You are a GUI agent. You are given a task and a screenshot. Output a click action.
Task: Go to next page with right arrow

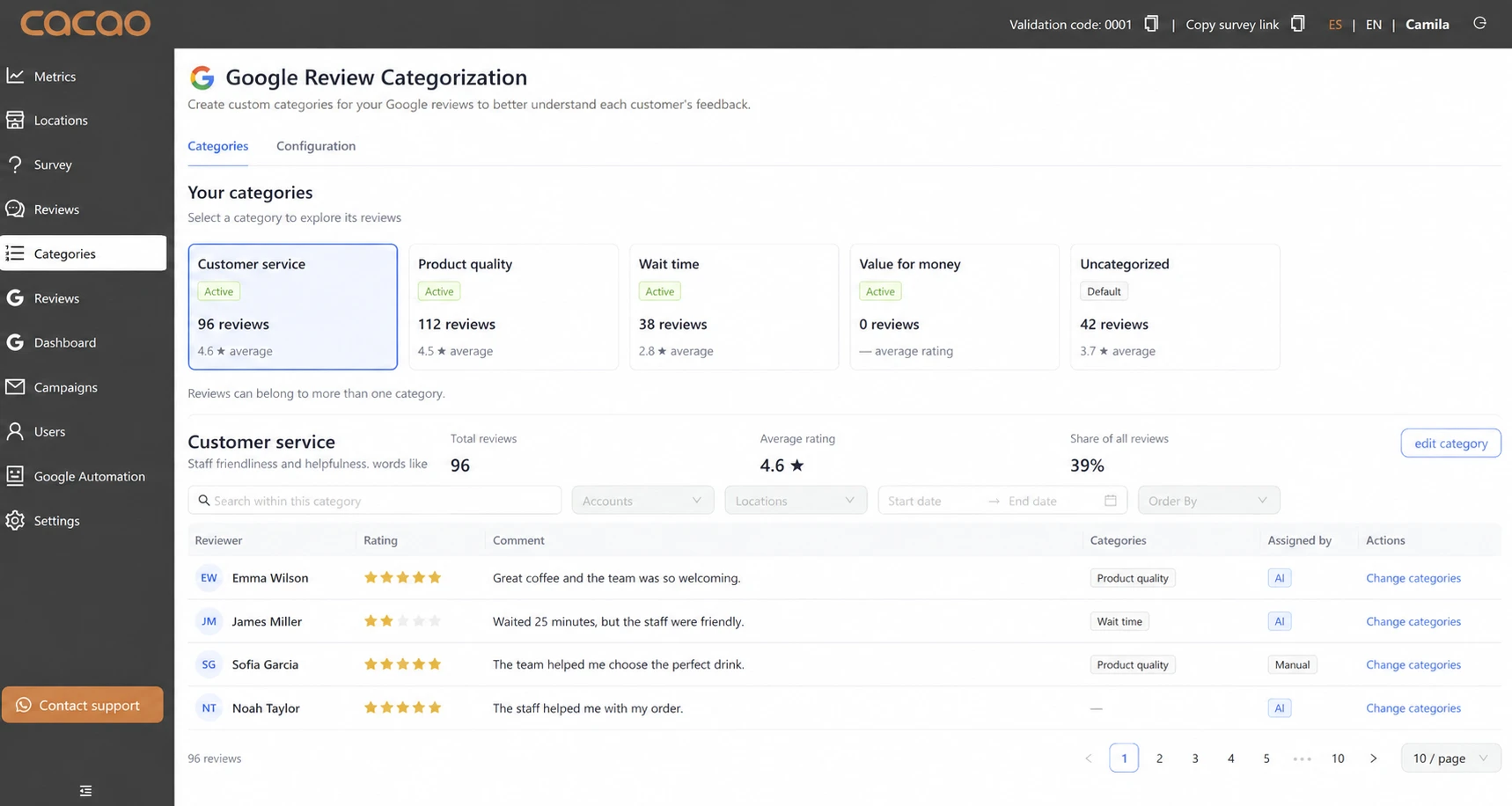click(1373, 758)
